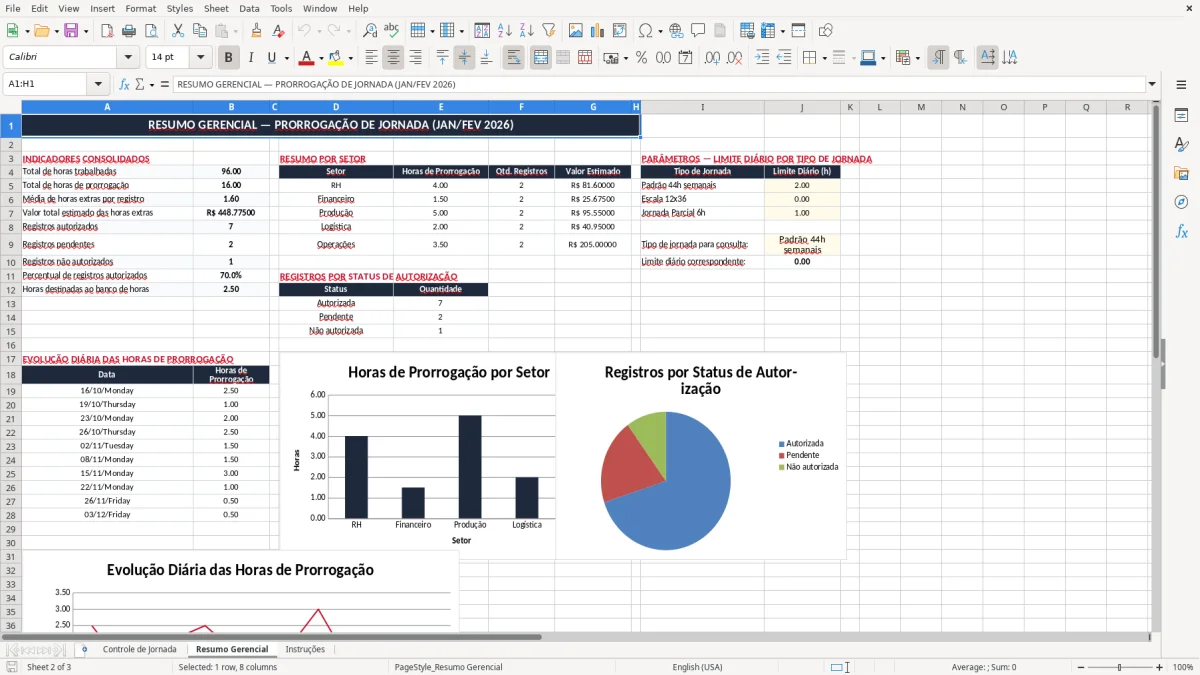Open sidebar Gallery panel icon

[x=1181, y=173]
